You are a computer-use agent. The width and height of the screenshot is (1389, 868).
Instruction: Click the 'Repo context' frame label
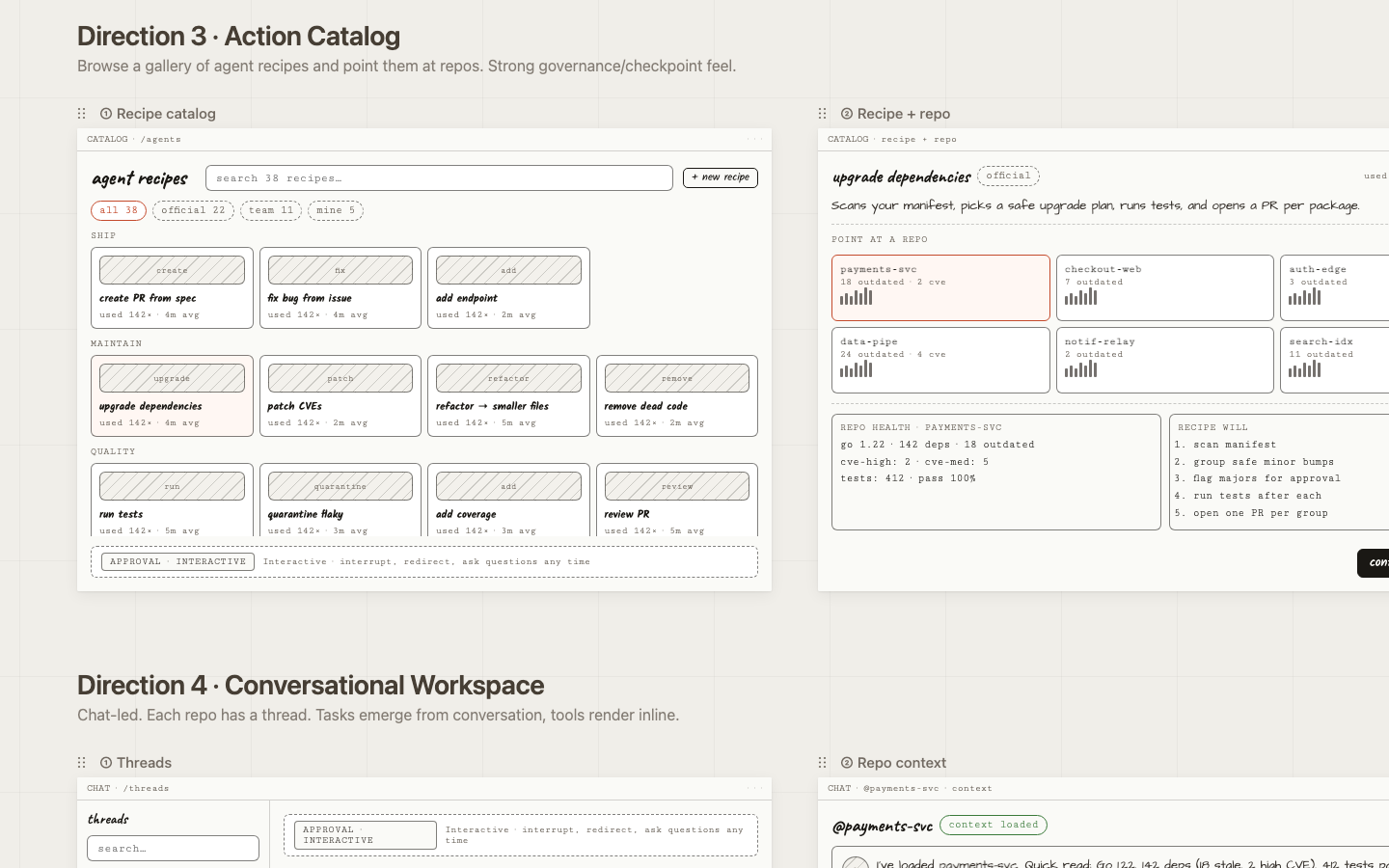[902, 763]
